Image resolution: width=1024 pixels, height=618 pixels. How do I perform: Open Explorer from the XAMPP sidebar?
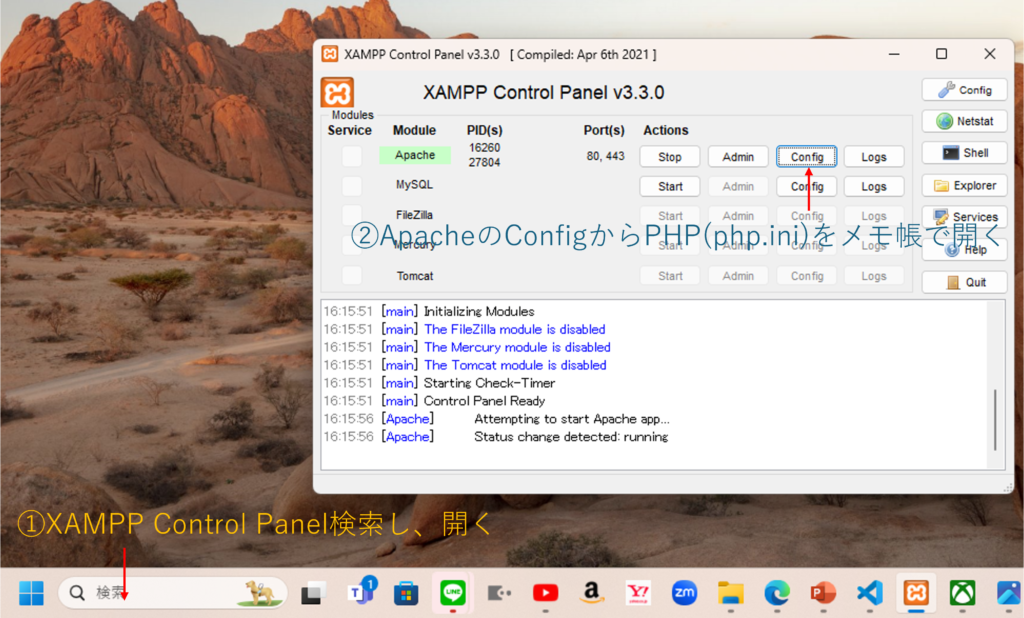(x=964, y=185)
